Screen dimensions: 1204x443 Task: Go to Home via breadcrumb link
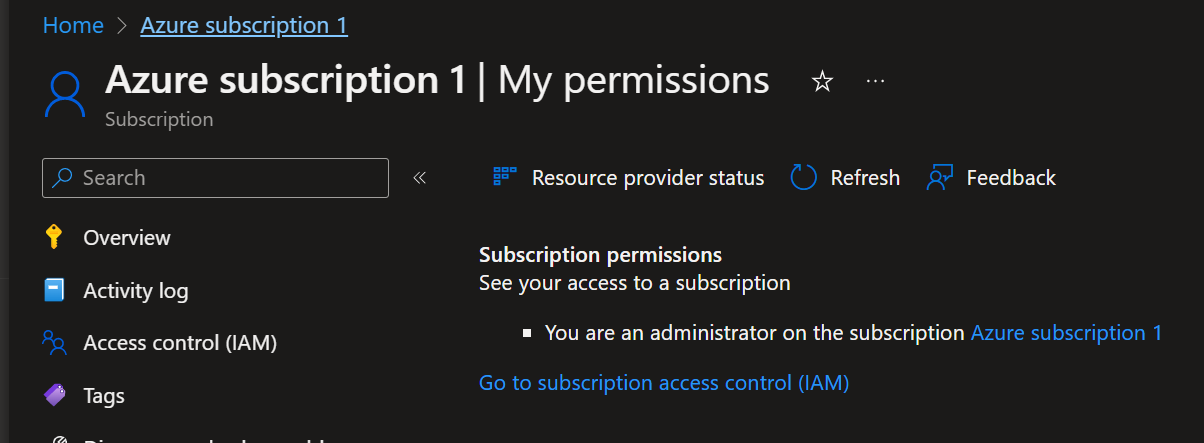(x=73, y=25)
